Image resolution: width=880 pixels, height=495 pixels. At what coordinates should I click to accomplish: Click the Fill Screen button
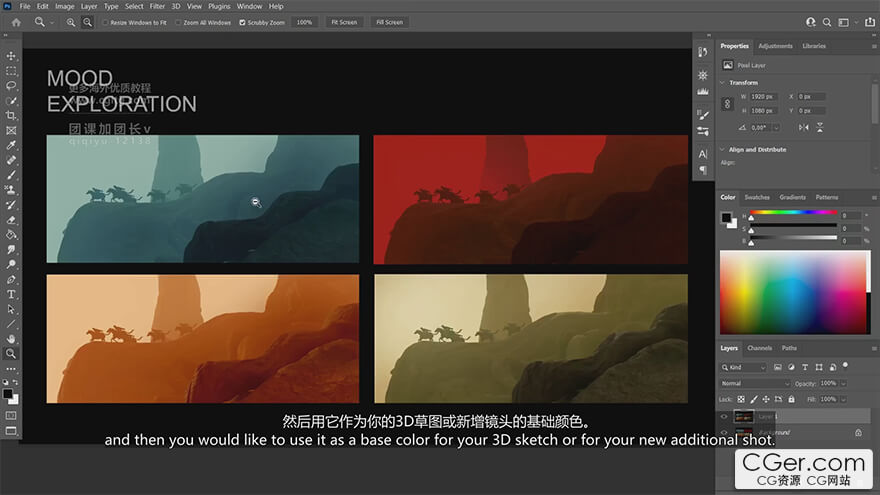(x=389, y=22)
